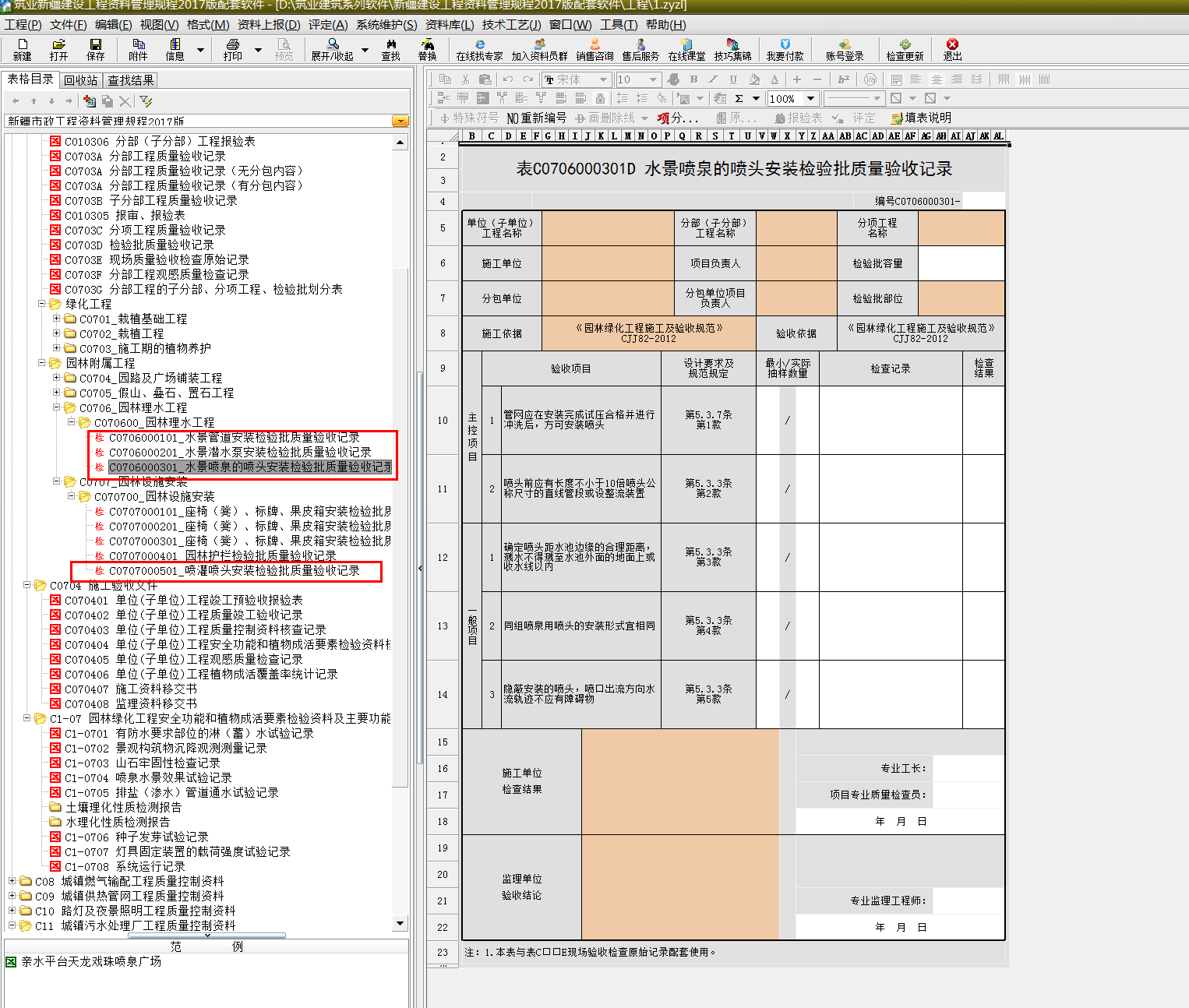Click the 检验批容量 input cell
Image resolution: width=1189 pixels, height=1008 pixels.
(961, 263)
